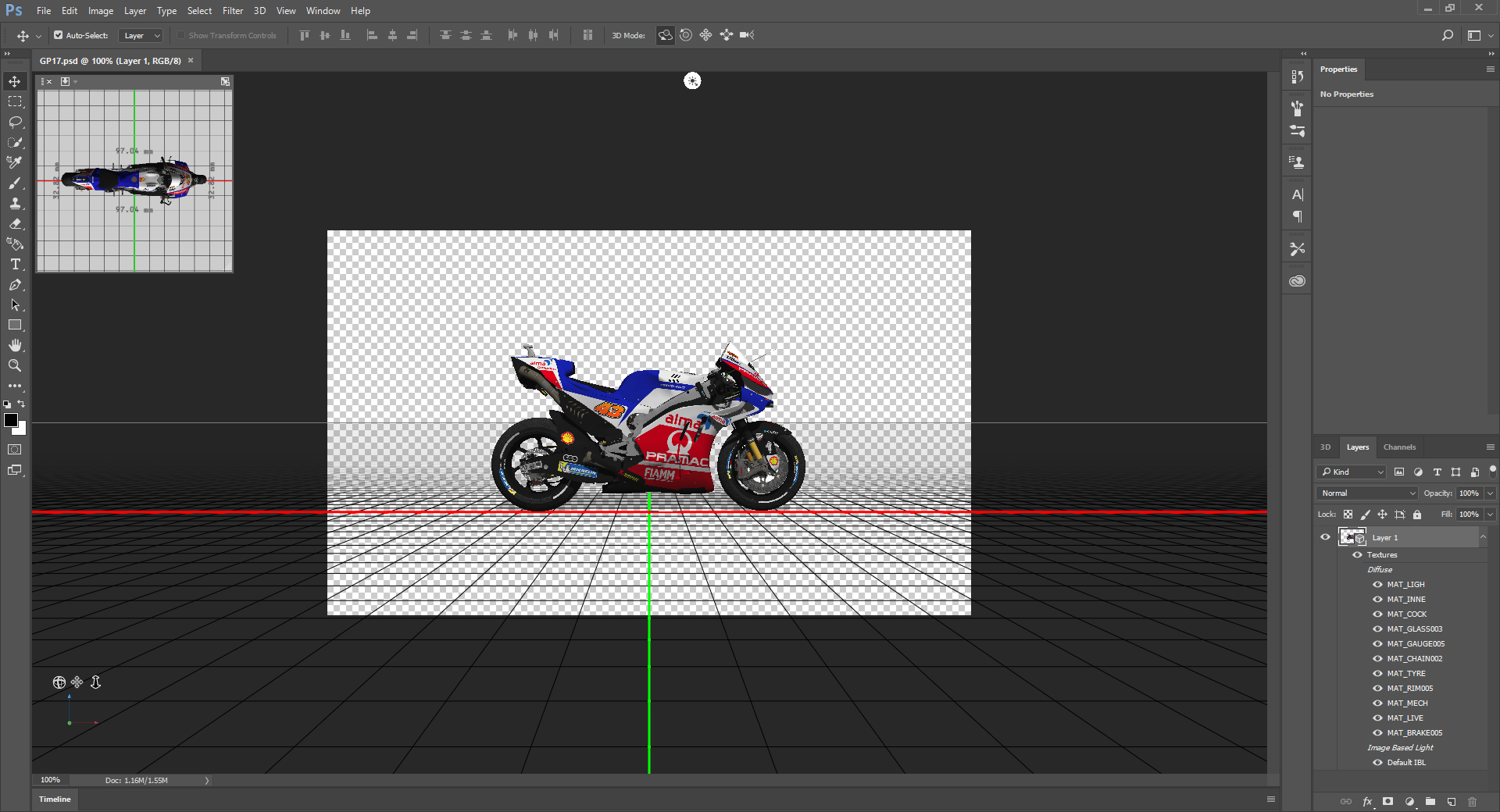
Task: Open the status bar info arrow
Action: pos(207,781)
